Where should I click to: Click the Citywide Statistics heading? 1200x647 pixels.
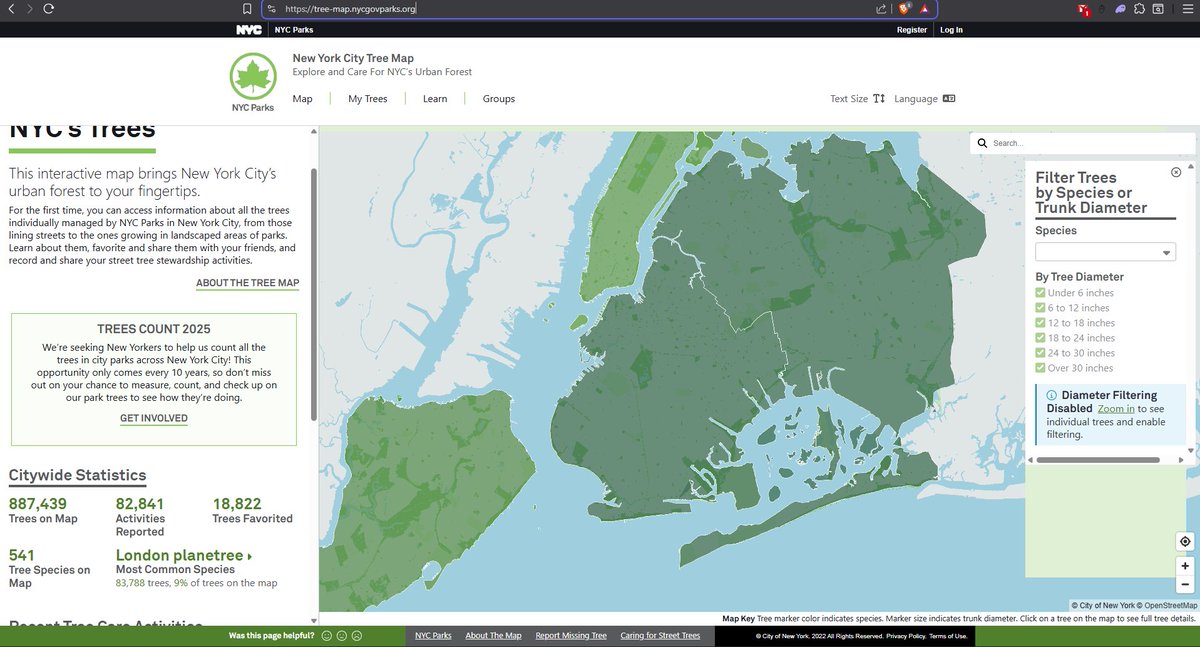[x=77, y=475]
